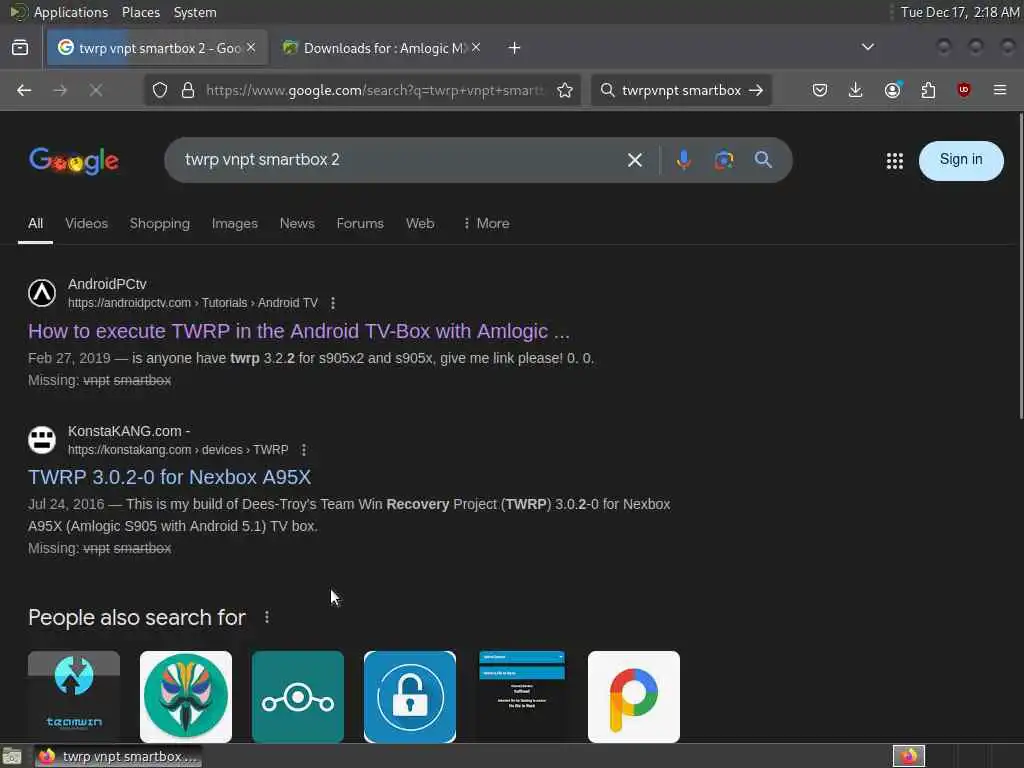
Task: Open the Firefox account icon
Action: [892, 90]
